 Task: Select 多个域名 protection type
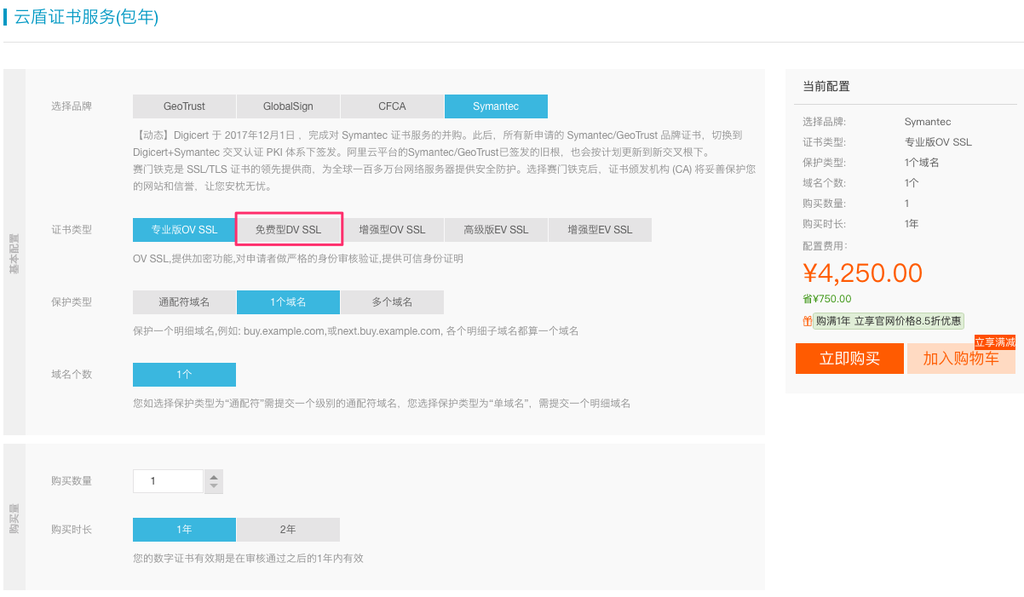point(392,302)
